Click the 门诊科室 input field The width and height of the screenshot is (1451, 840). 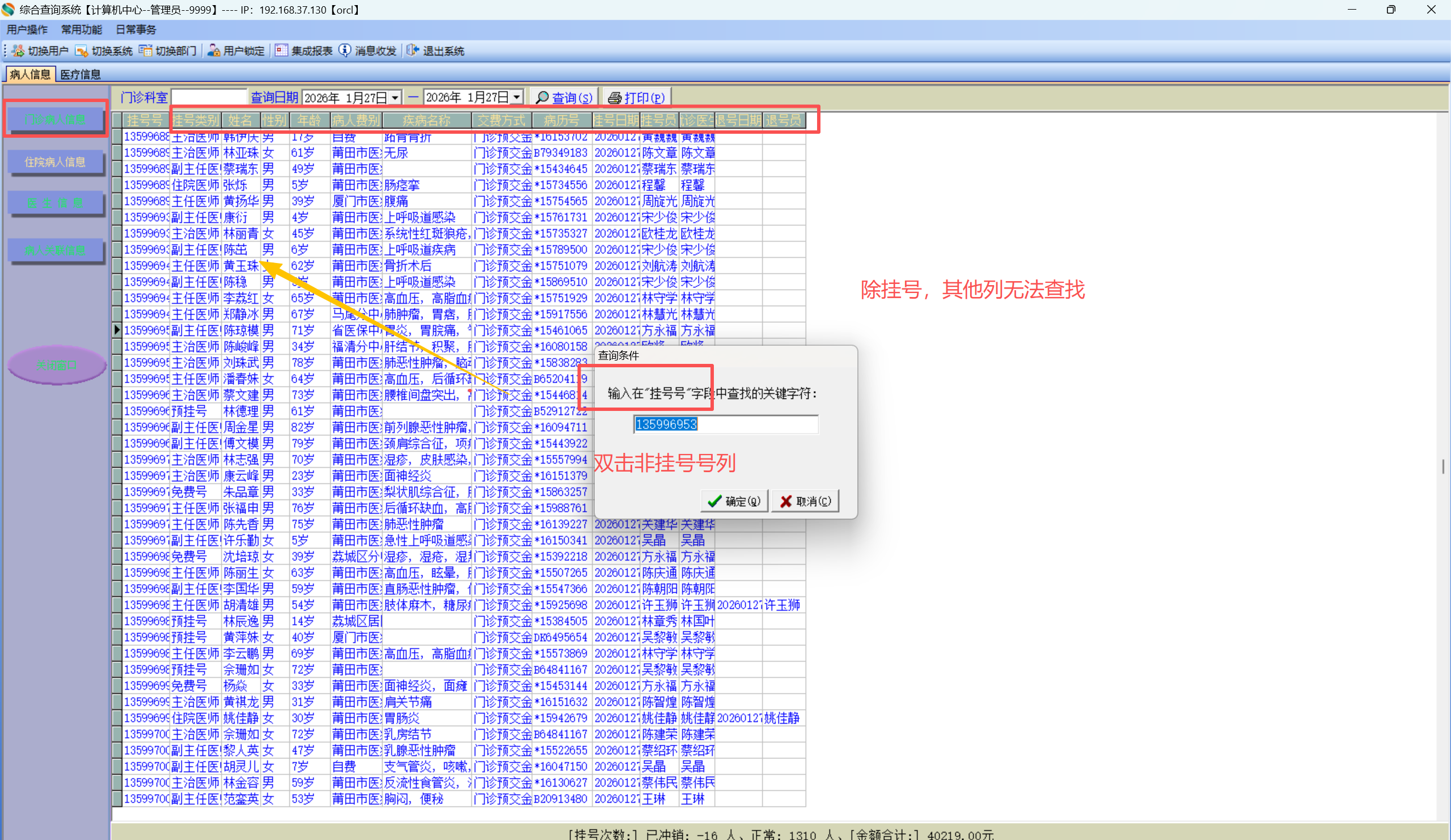[x=209, y=97]
